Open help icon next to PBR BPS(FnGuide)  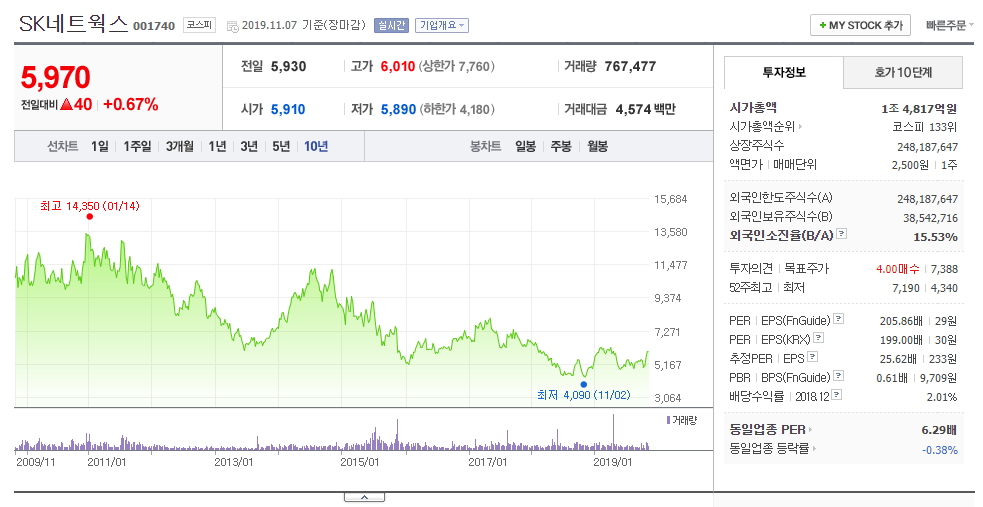click(839, 376)
